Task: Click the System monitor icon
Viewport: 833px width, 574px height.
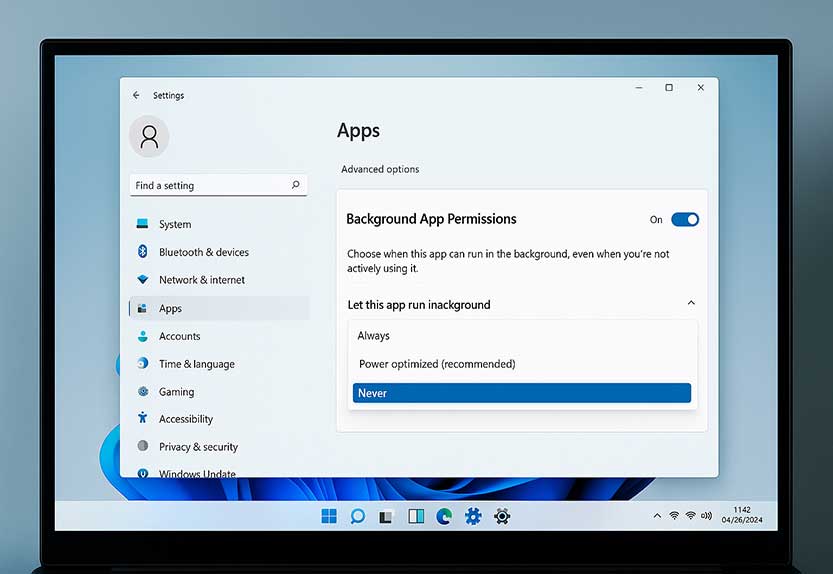Action: (142, 224)
